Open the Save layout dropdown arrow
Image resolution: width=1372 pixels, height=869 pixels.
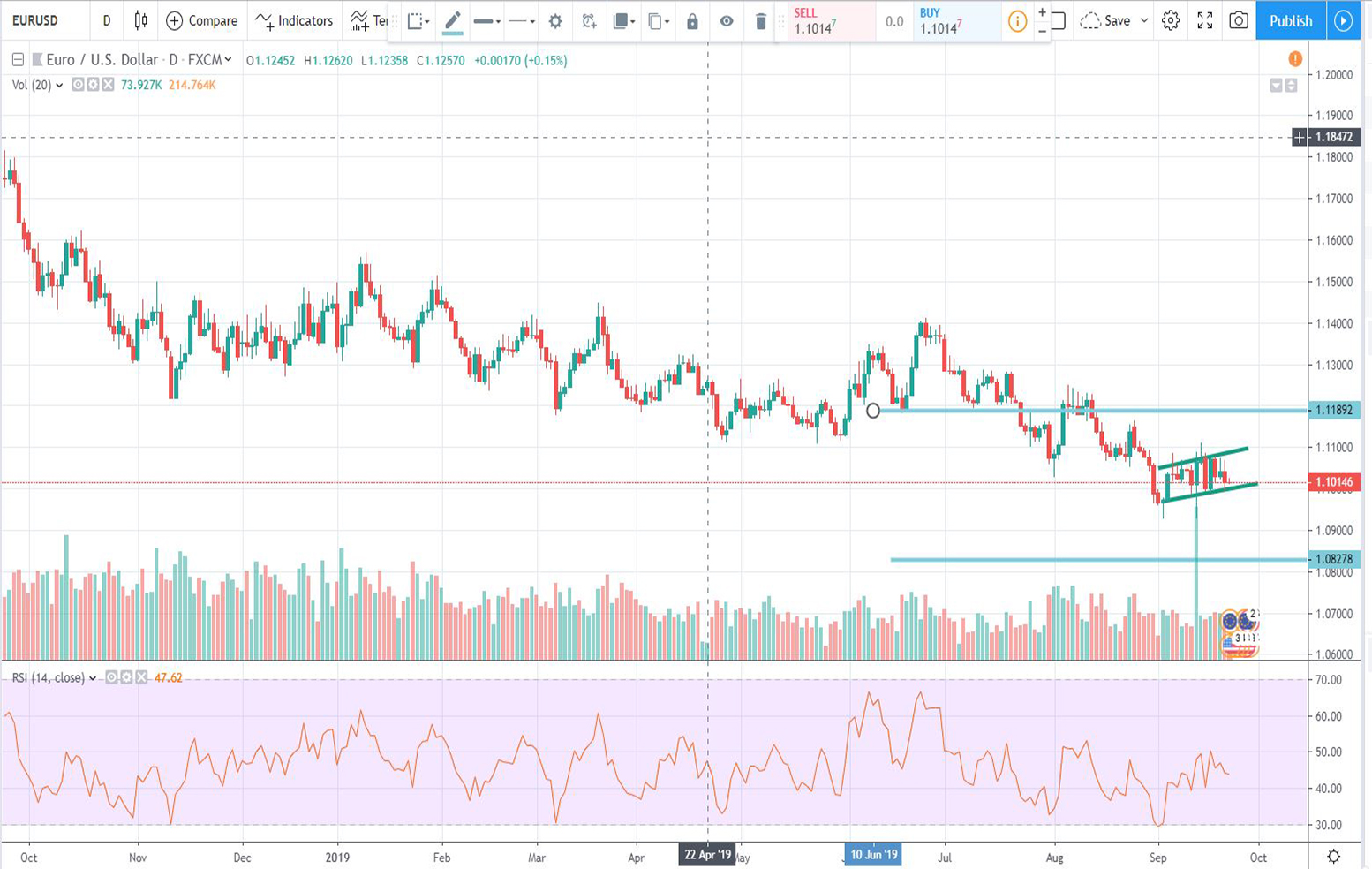[x=1144, y=20]
